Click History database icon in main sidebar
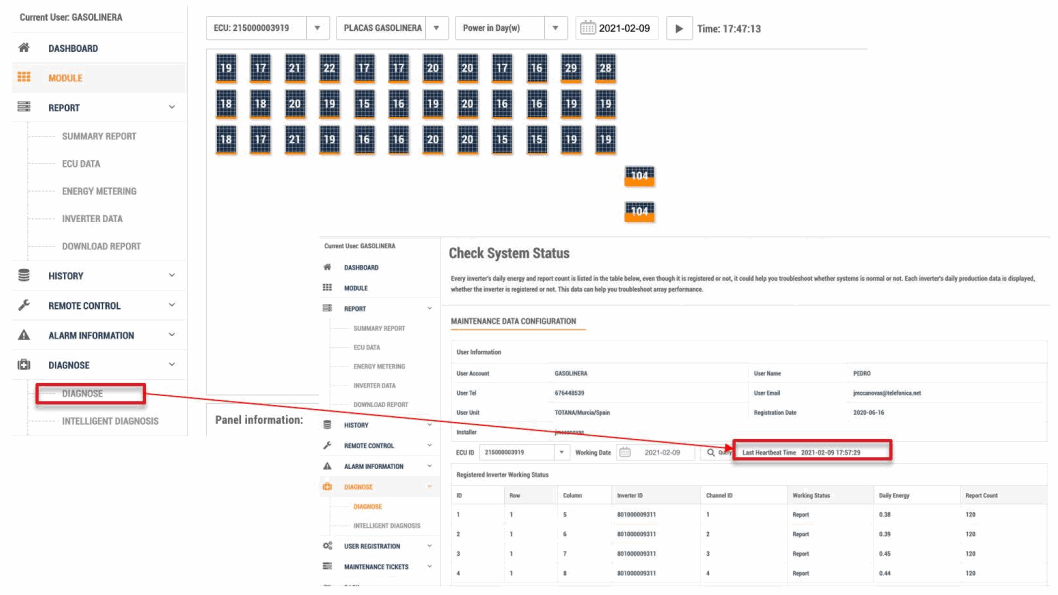1058x595 pixels. coord(24,275)
